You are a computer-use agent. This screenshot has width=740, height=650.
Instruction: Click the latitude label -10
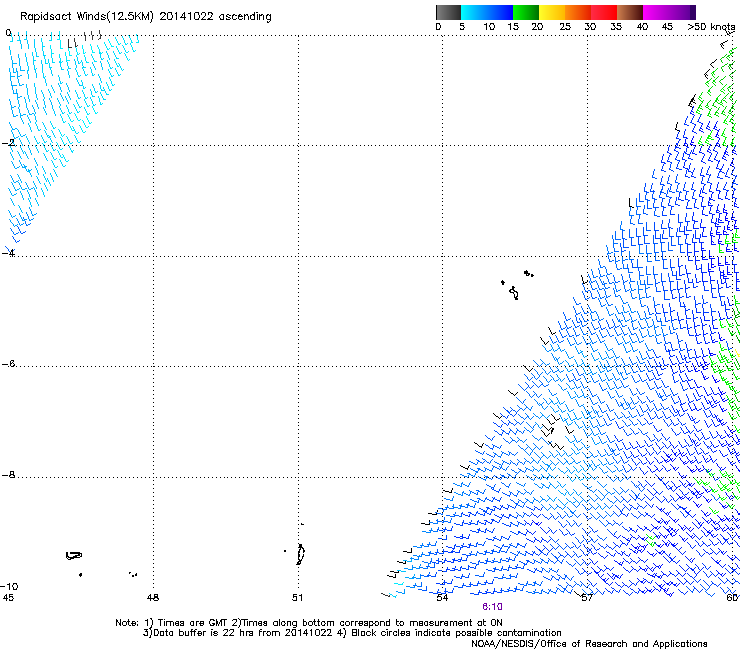(x=9, y=586)
